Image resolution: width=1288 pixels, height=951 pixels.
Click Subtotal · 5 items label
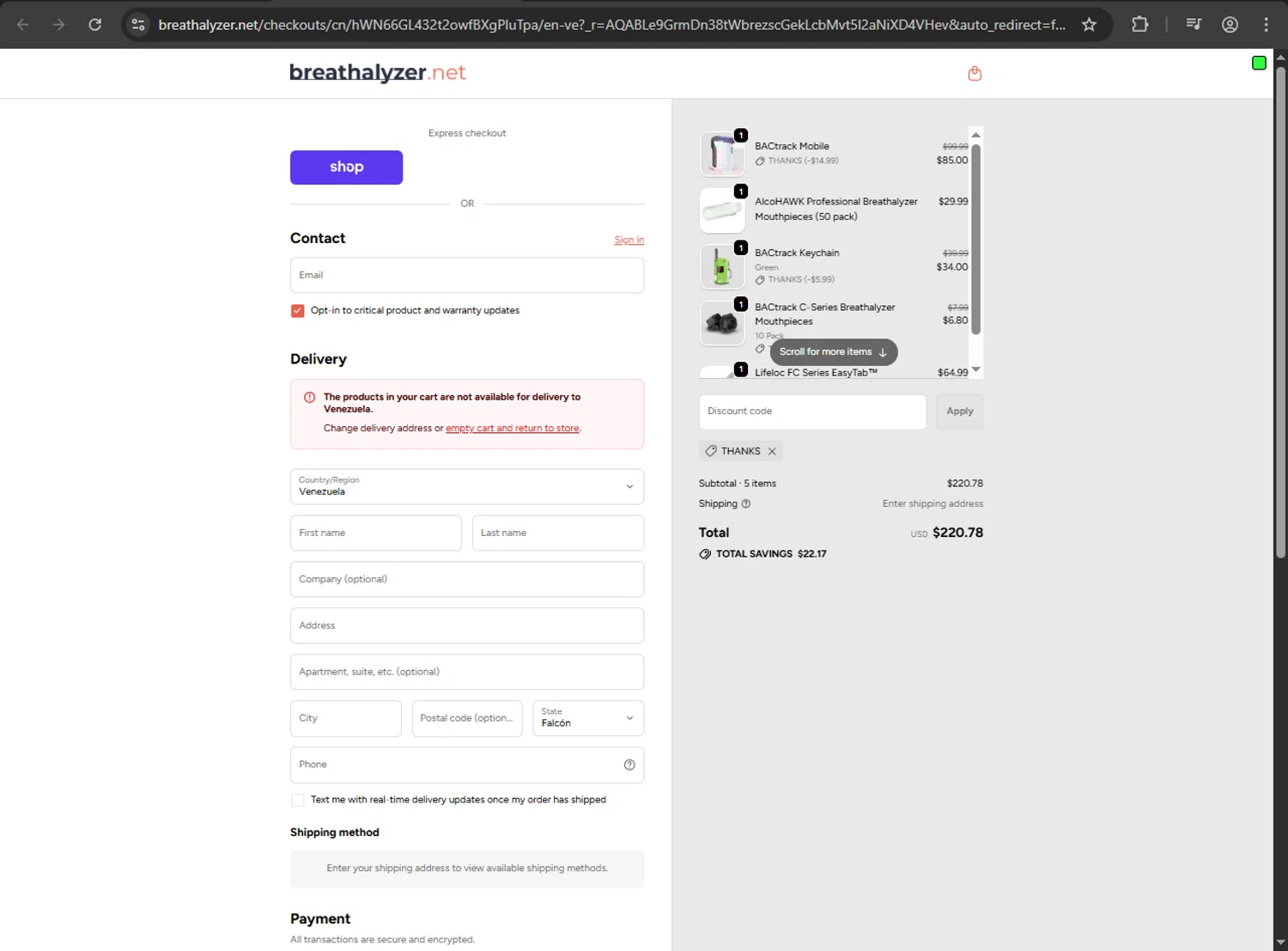coord(738,484)
